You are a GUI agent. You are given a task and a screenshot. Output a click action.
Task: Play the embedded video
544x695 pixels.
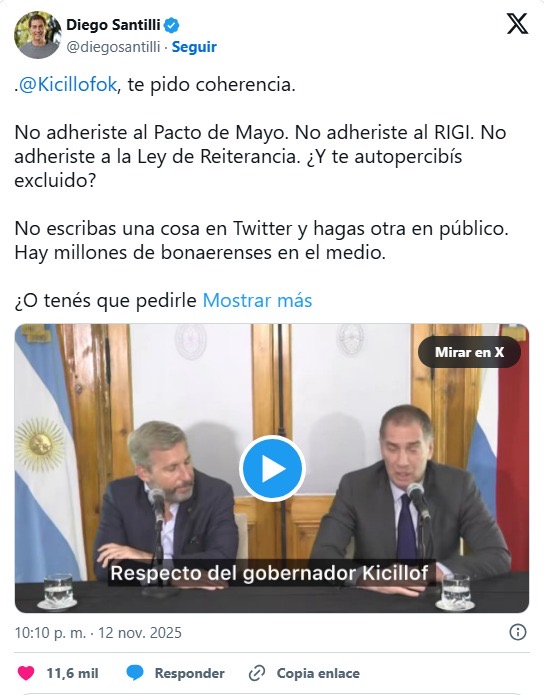click(x=272, y=469)
